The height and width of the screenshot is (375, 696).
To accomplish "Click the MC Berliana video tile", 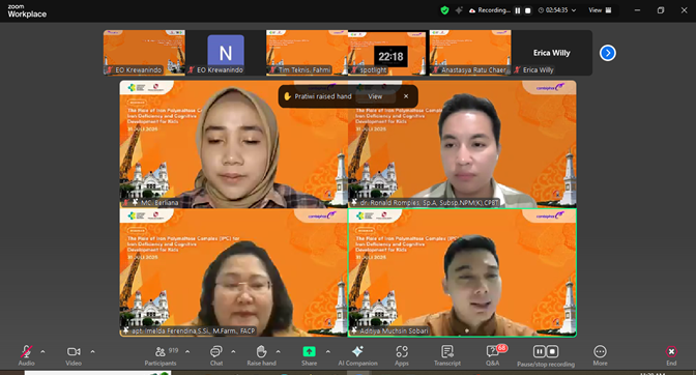I will point(233,144).
